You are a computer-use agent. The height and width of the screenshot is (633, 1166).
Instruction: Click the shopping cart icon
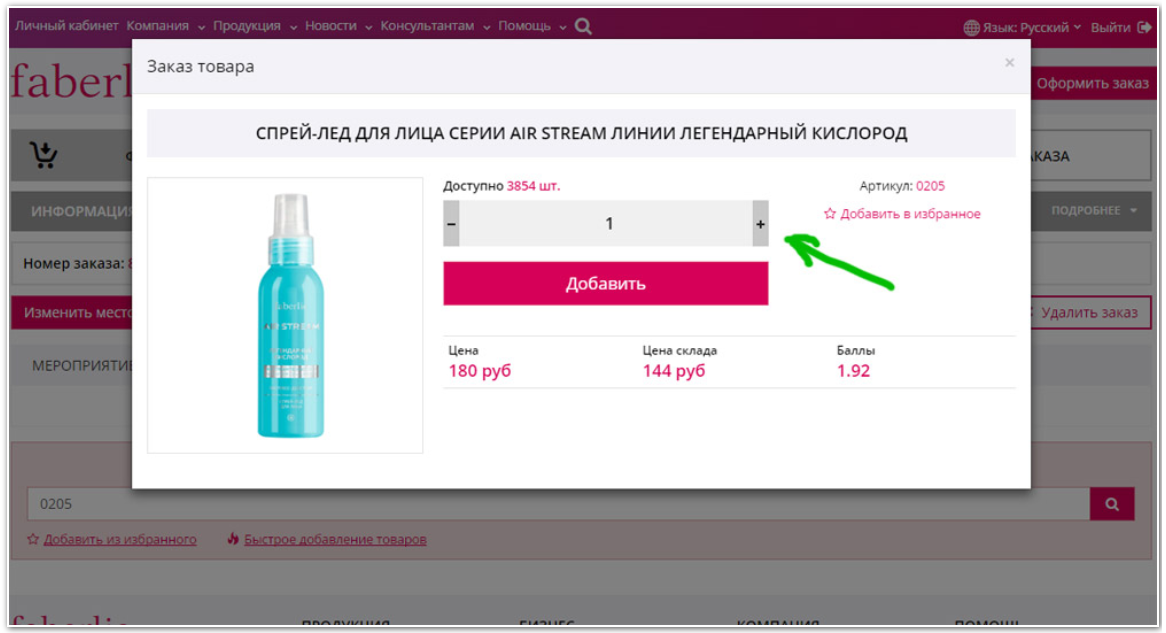pos(43,155)
